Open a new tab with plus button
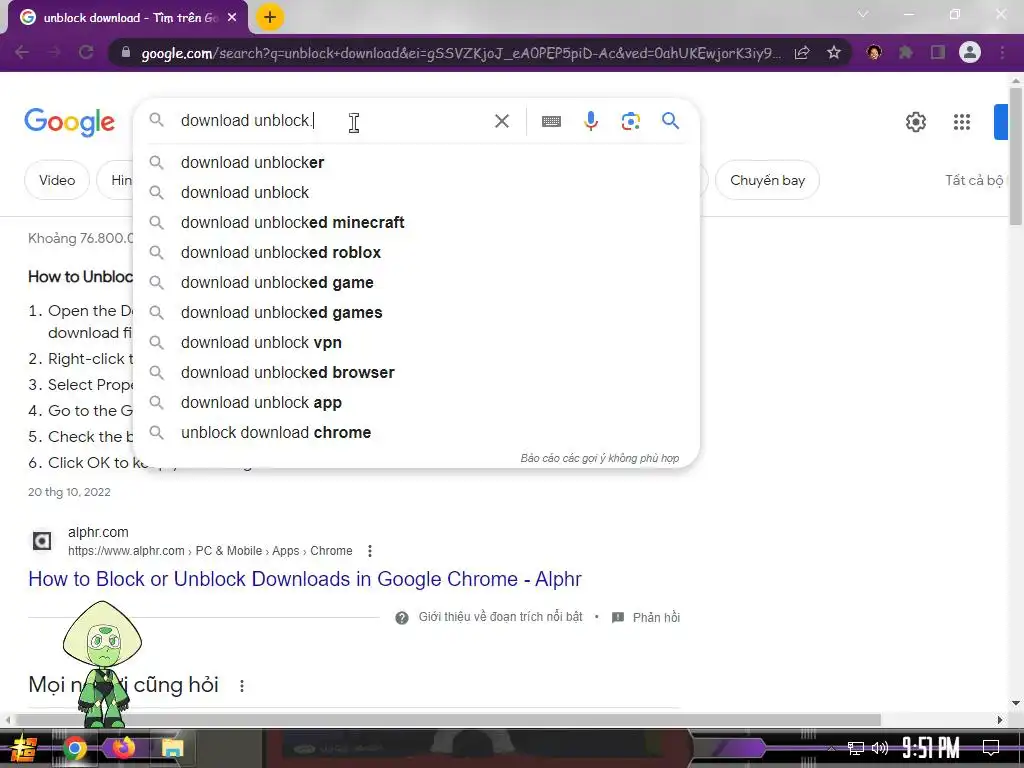1024x768 pixels. (x=270, y=17)
